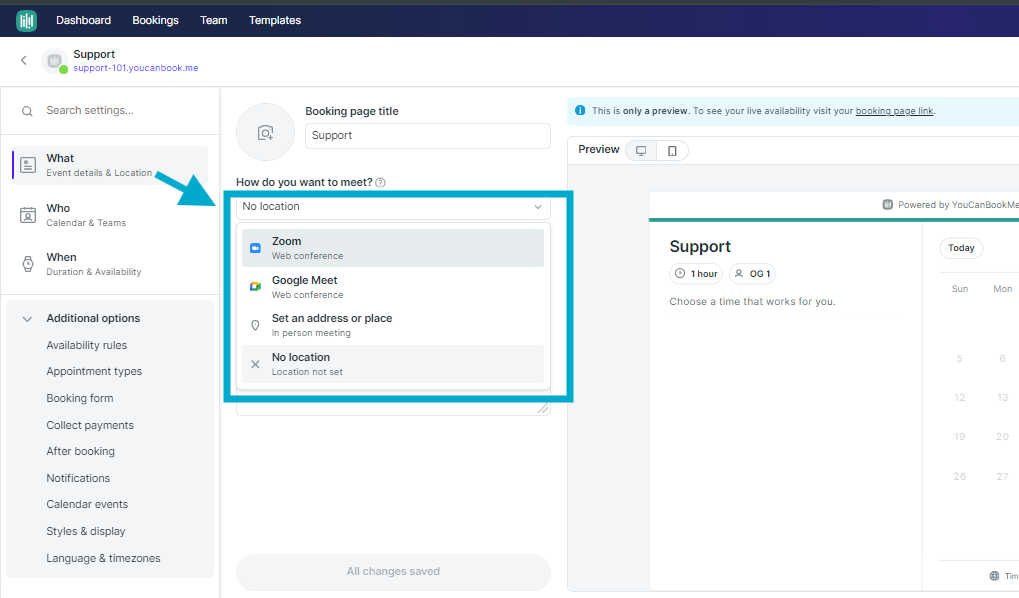This screenshot has width=1019, height=598.
Task: Click the location pin icon
Action: pos(255,325)
